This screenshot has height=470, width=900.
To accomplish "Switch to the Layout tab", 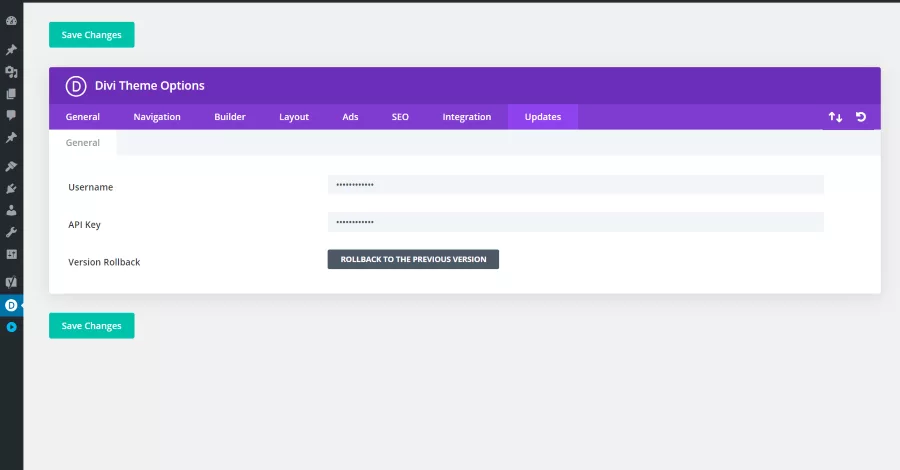I will pos(294,116).
